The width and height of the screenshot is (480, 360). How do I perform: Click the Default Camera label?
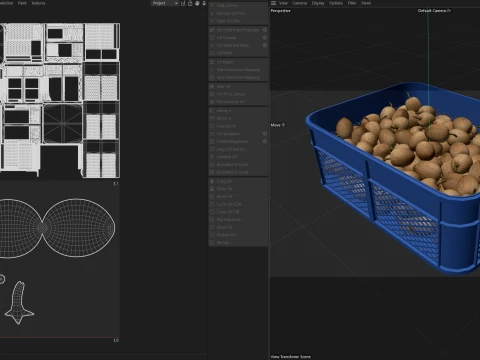[434, 11]
